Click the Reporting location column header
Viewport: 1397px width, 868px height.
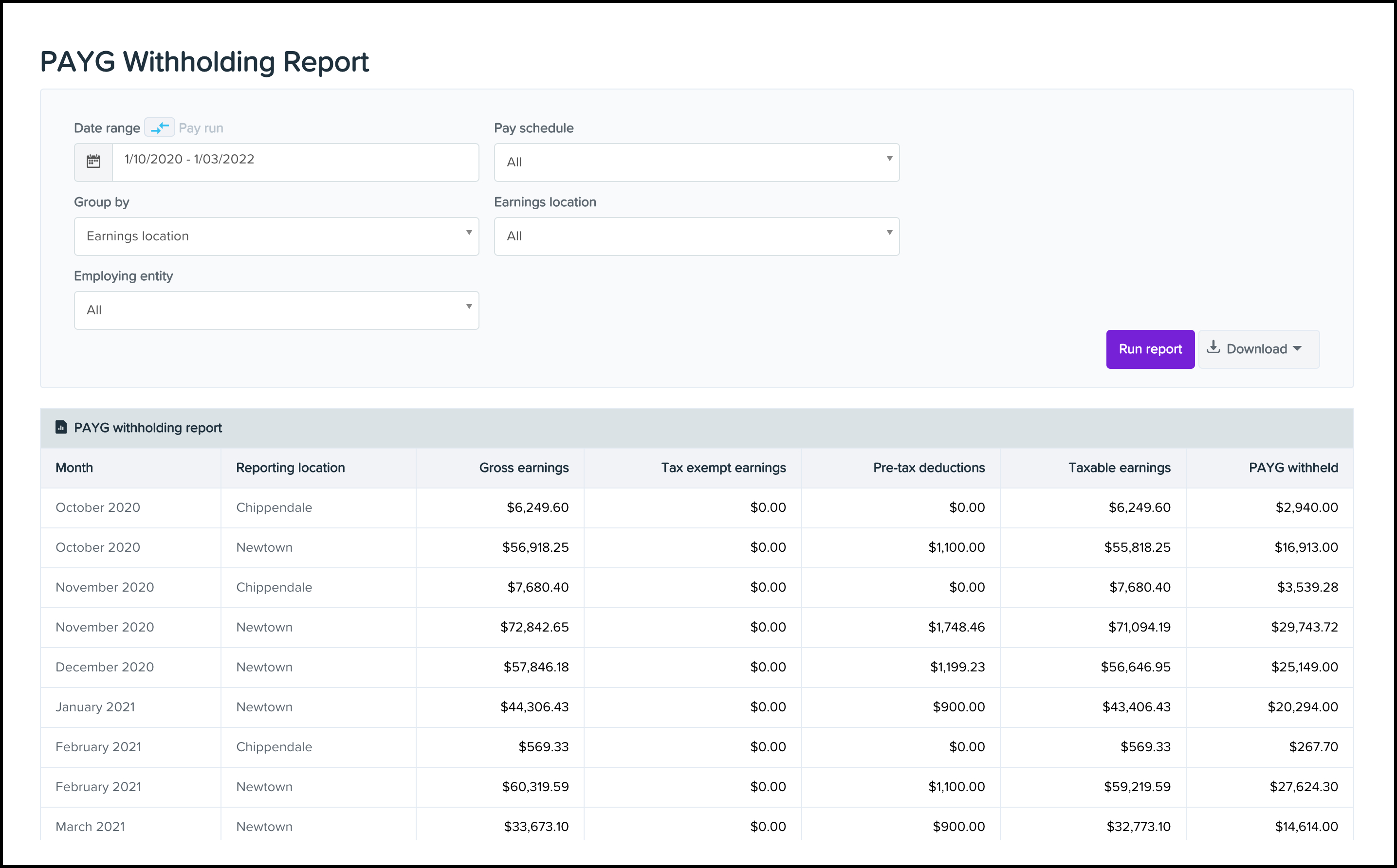tap(291, 468)
